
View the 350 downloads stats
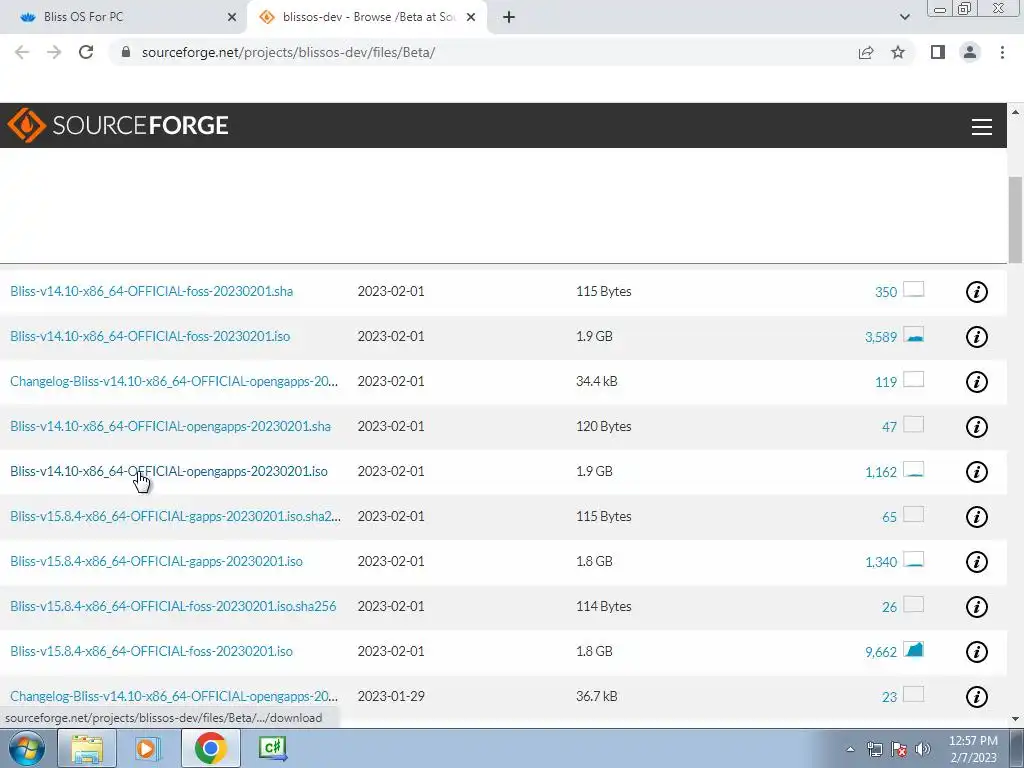coord(899,291)
